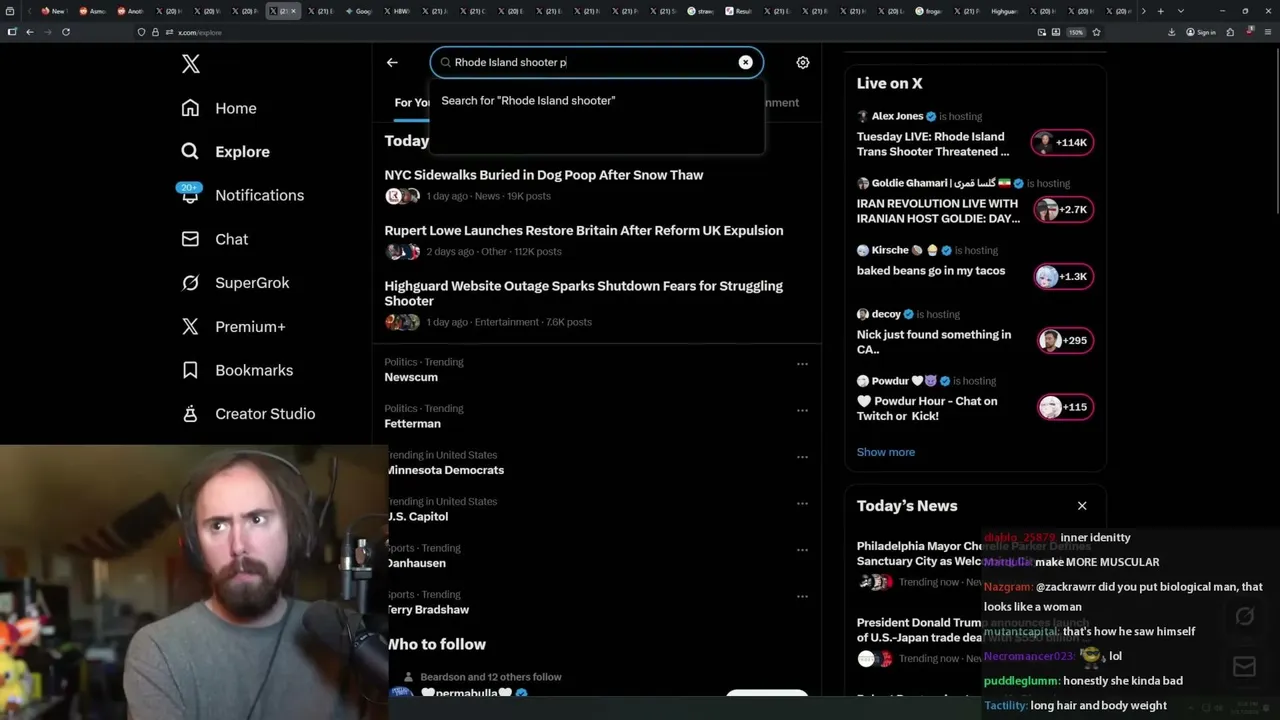Open more options for Newscum trend

tap(802, 364)
